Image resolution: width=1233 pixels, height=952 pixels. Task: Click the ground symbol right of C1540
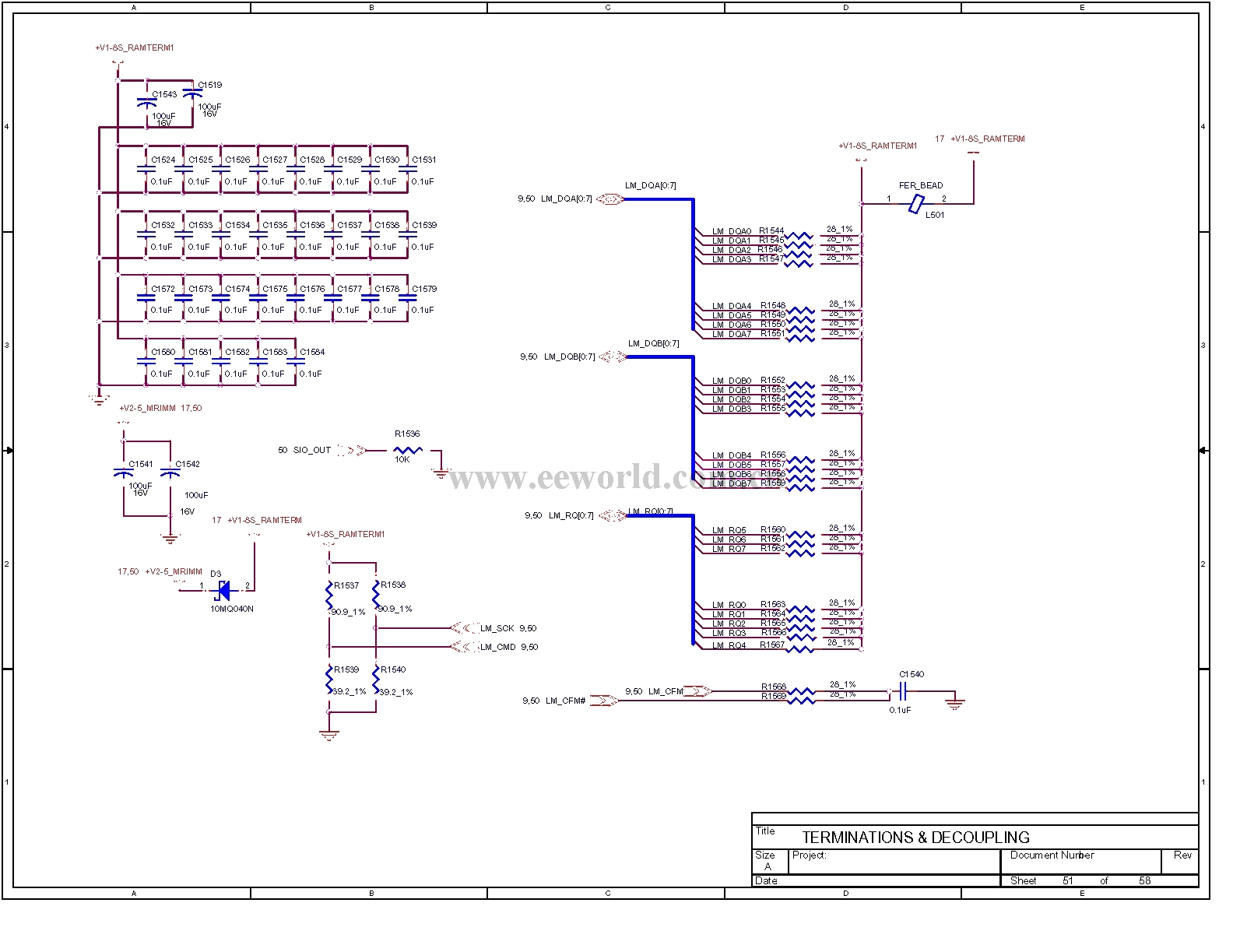point(955,703)
